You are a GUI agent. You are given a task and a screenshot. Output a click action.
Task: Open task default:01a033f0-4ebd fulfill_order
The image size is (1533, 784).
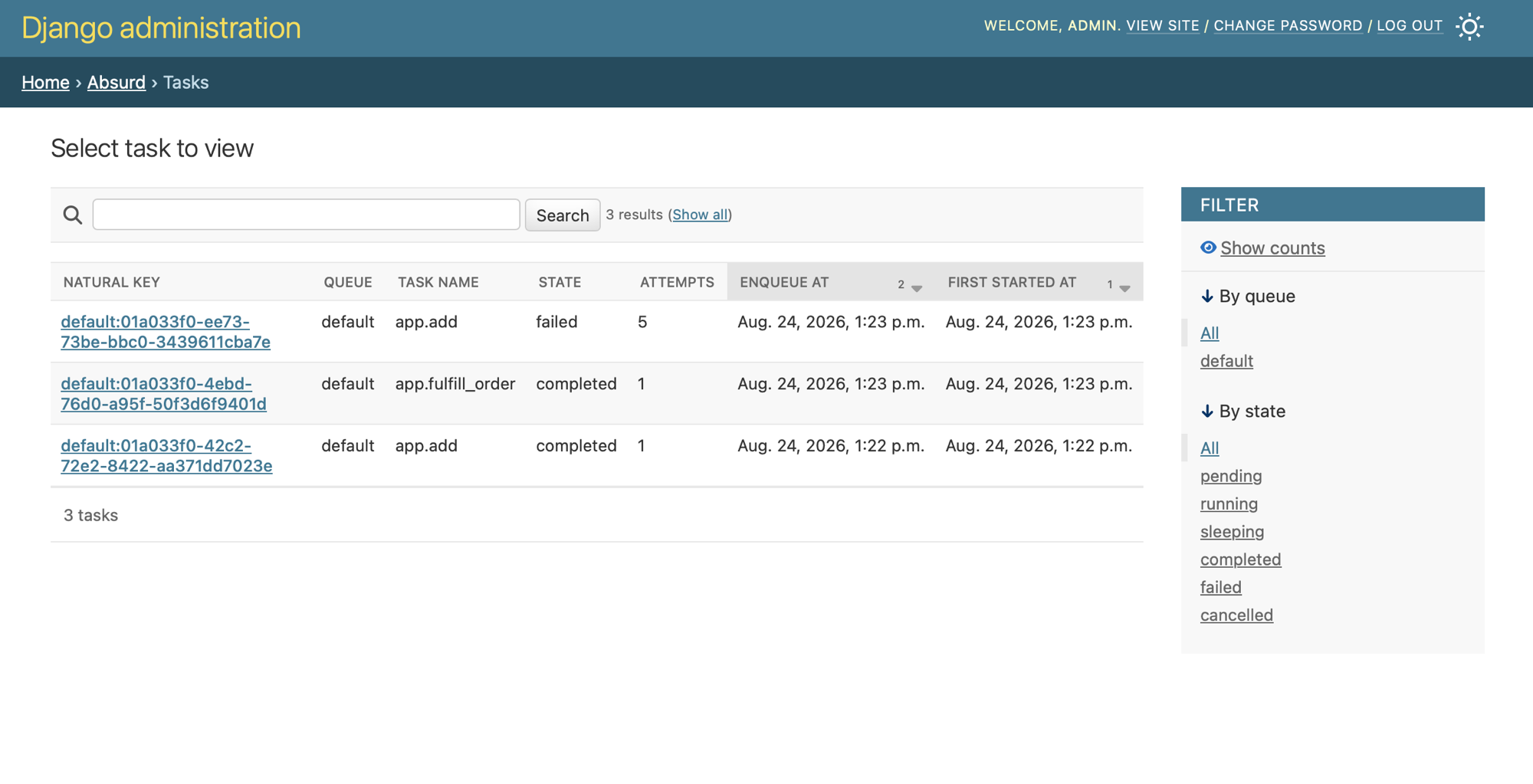tap(163, 393)
